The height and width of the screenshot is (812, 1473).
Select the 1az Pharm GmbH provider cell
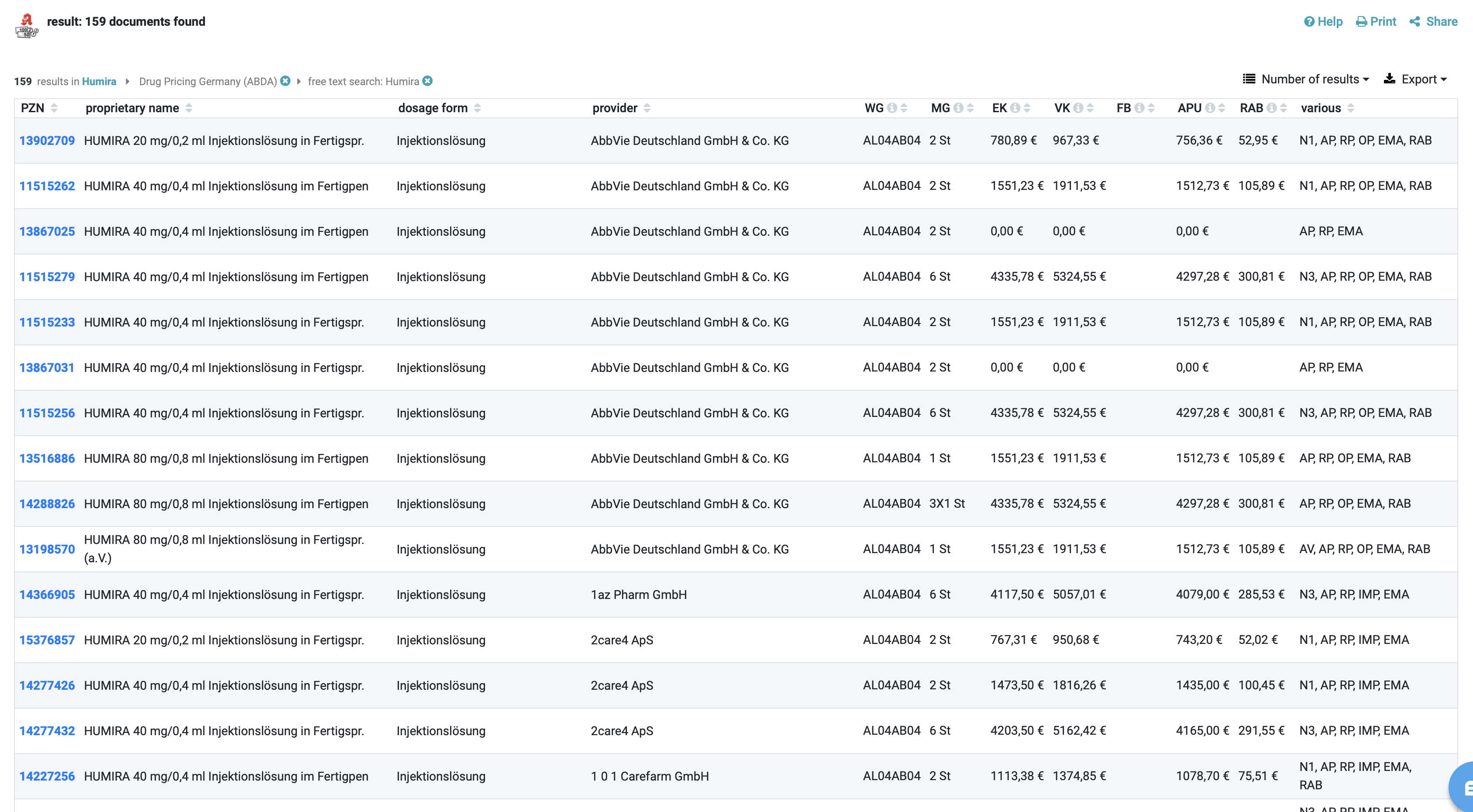tap(639, 595)
